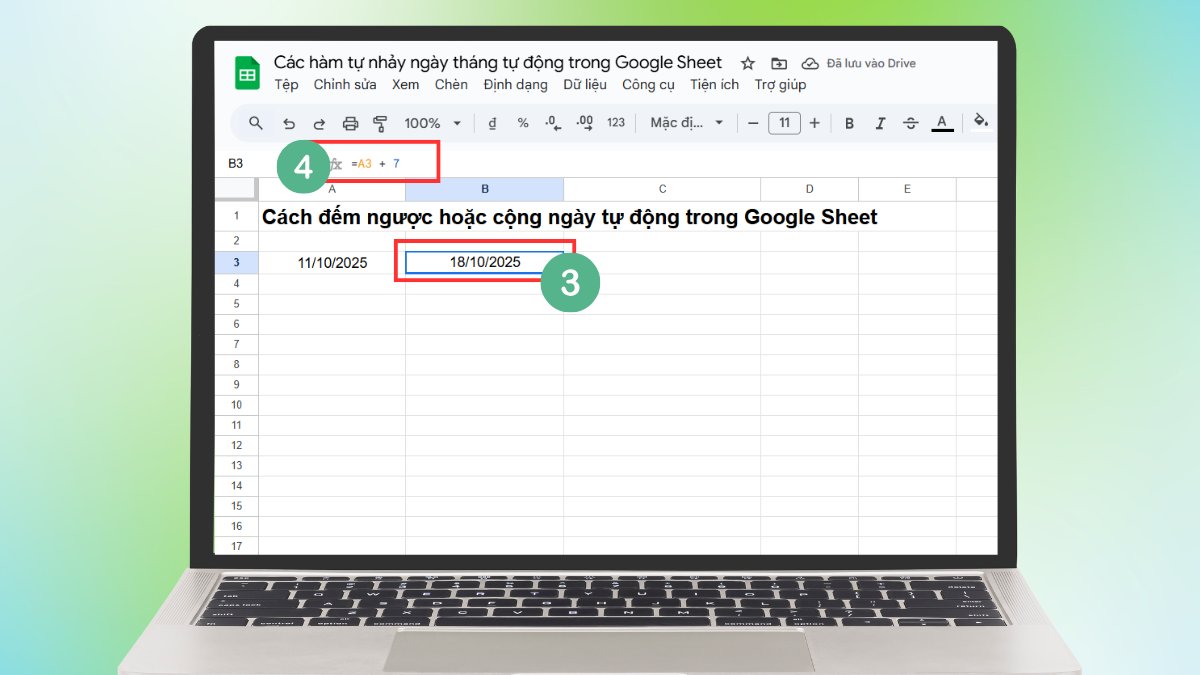Open the zoom level dropdown
This screenshot has width=1200, height=675.
point(430,122)
